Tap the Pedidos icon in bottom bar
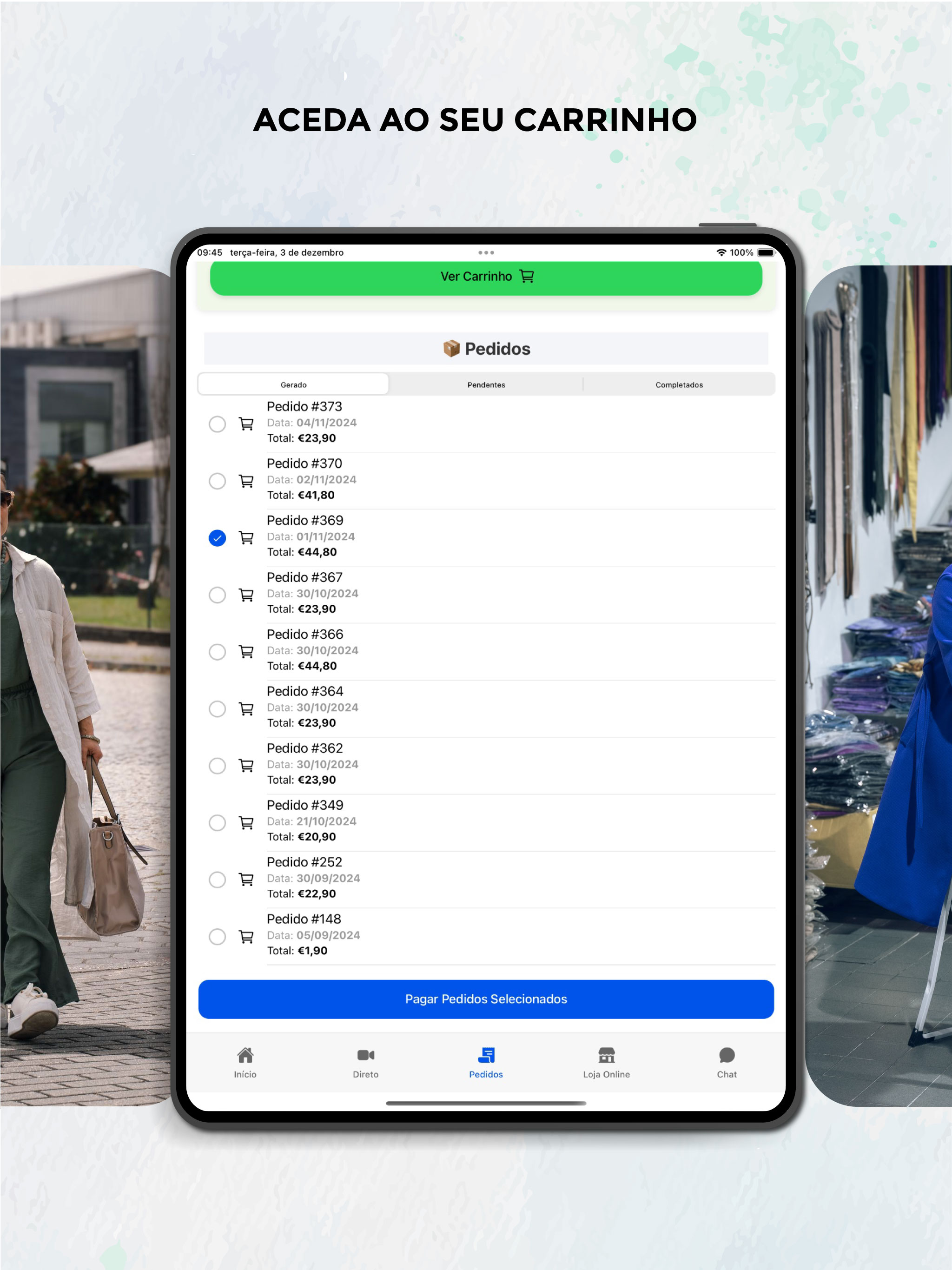Viewport: 952px width, 1270px height. [x=486, y=1055]
